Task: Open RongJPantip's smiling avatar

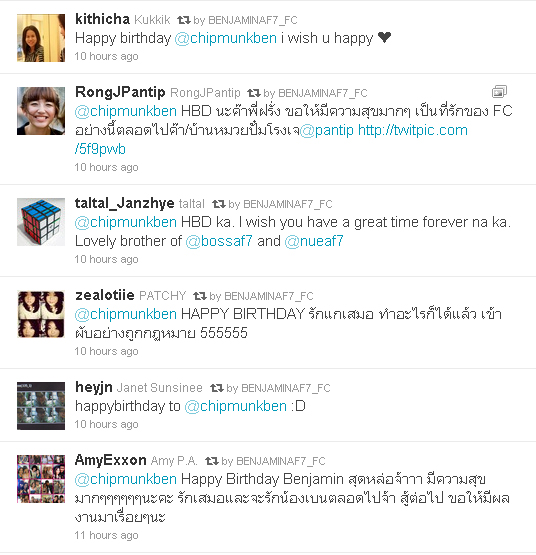Action: point(41,111)
